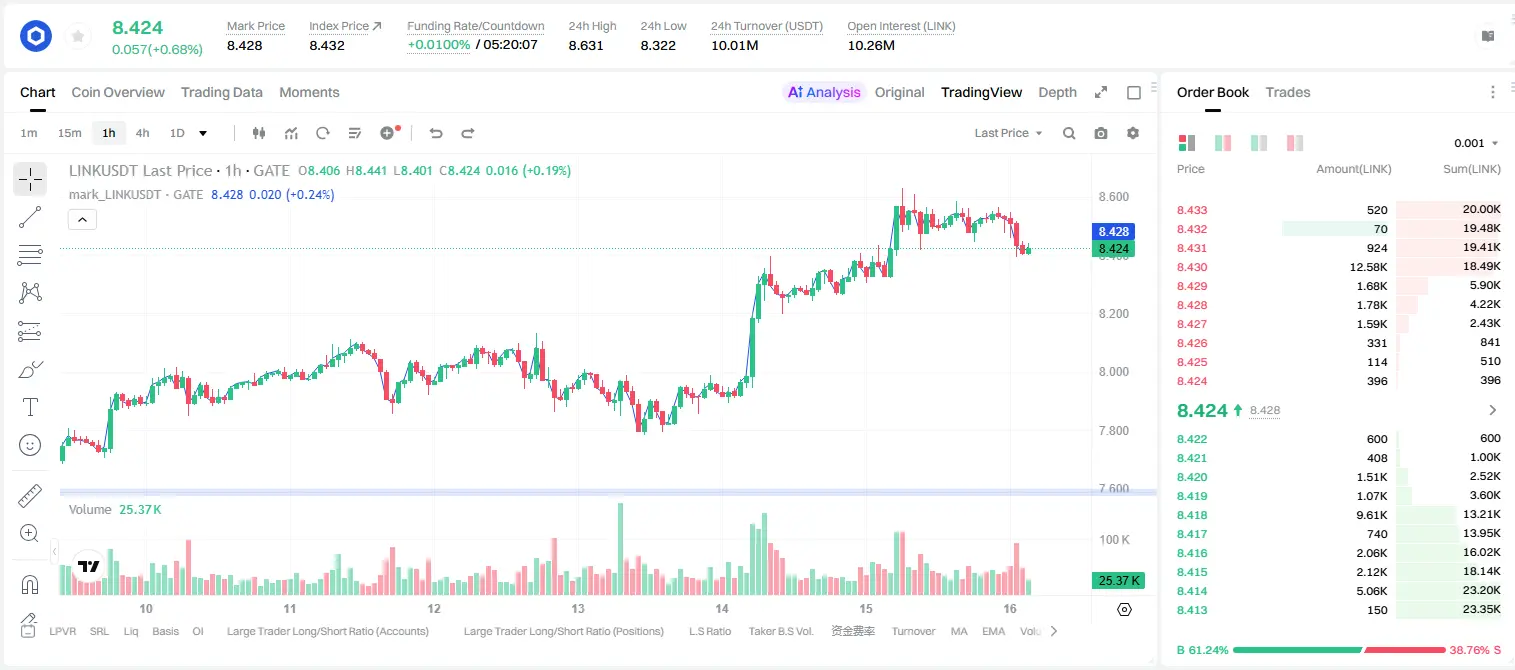Show only buy orders in order book
1515x670 pixels.
[x=1259, y=143]
